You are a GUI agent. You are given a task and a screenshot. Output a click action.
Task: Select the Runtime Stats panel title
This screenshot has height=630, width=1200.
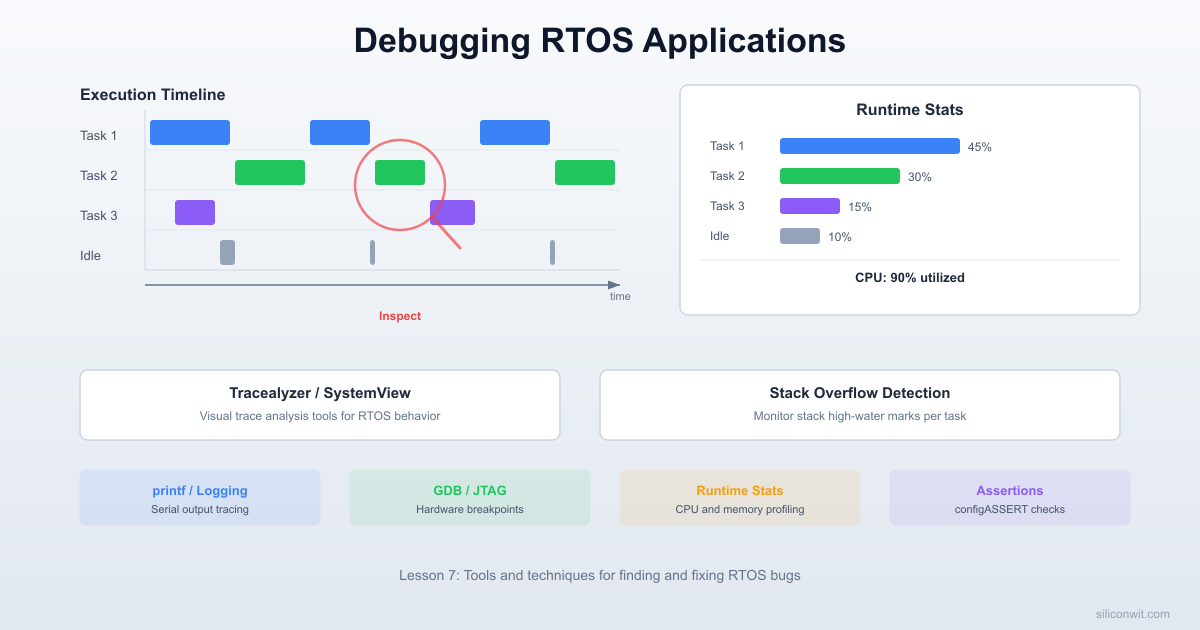pos(909,109)
